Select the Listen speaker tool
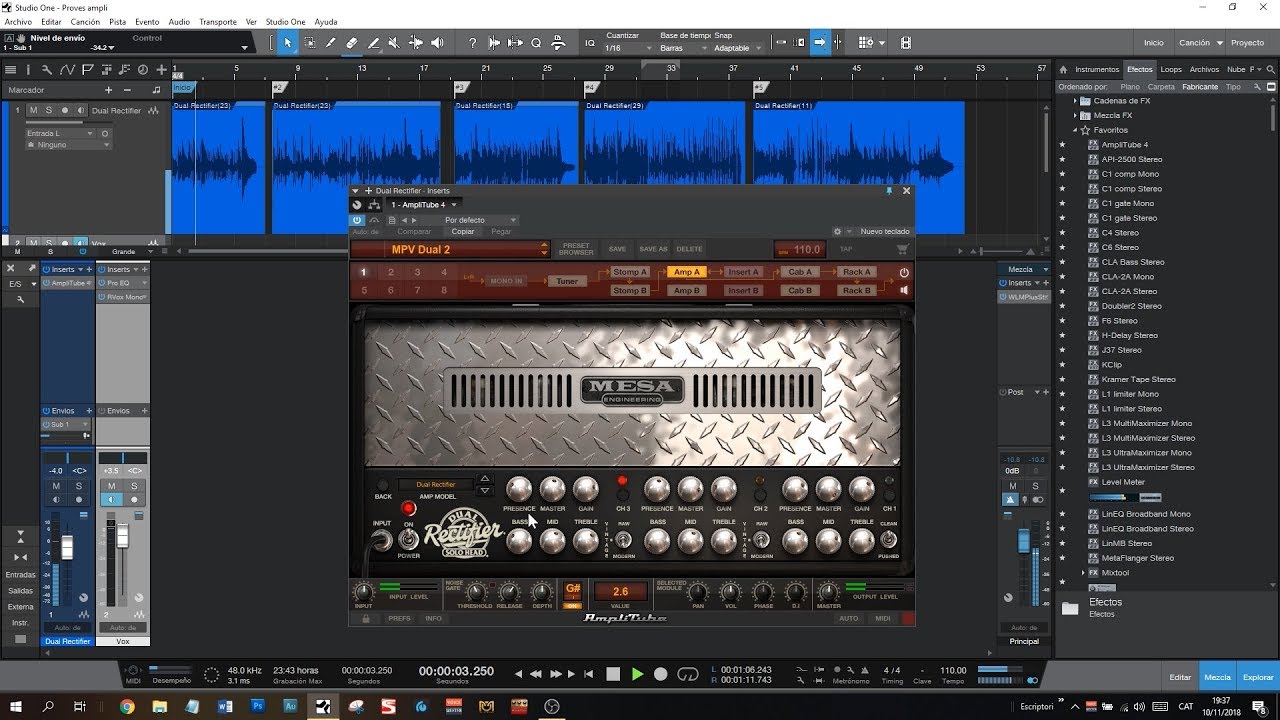The height and width of the screenshot is (720, 1280). [x=437, y=43]
